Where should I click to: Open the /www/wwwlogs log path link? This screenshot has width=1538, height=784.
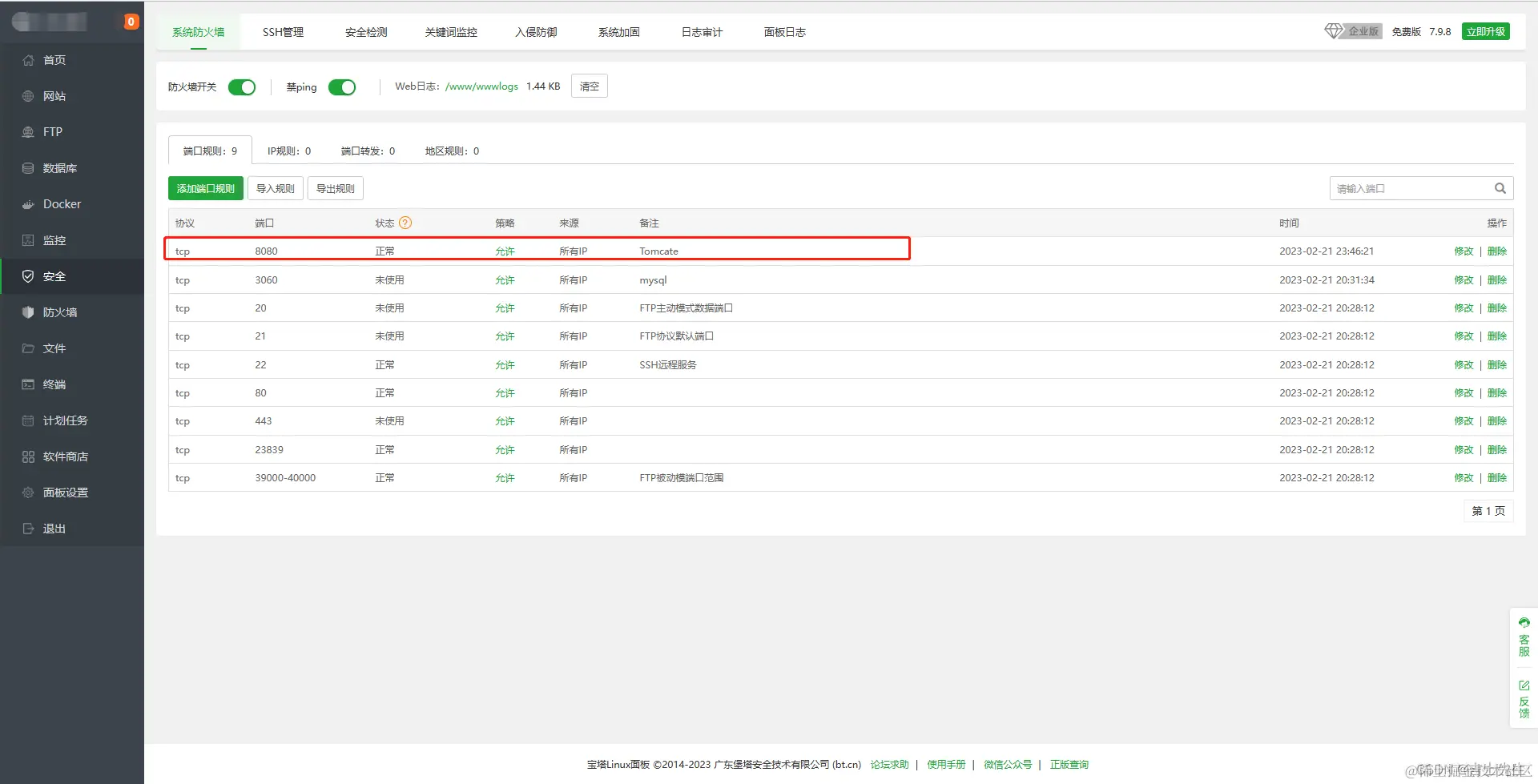481,86
